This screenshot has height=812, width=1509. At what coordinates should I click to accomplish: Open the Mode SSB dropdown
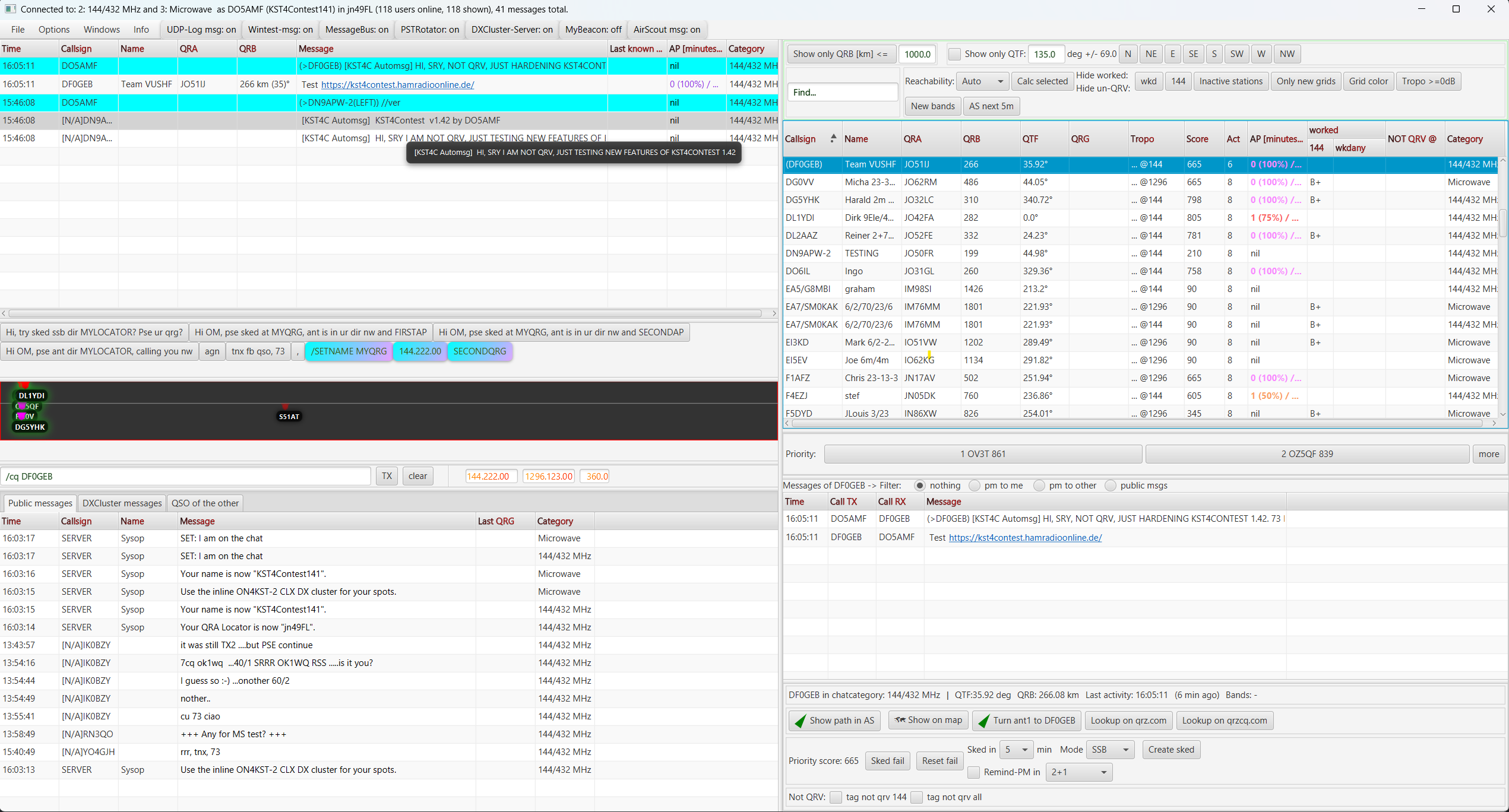tap(1110, 750)
